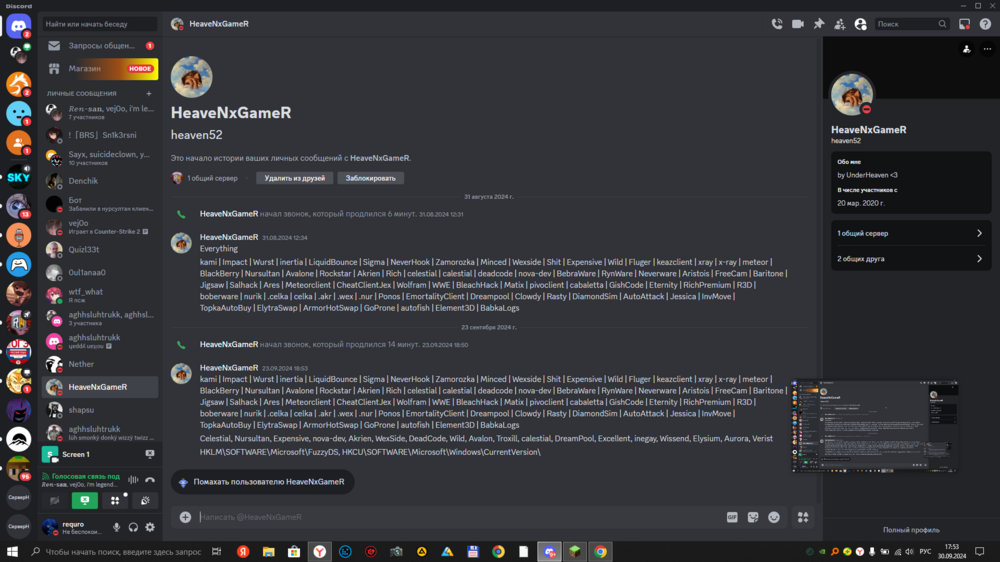Click friend icon in profile panel
1000x562 pixels.
pos(967,49)
